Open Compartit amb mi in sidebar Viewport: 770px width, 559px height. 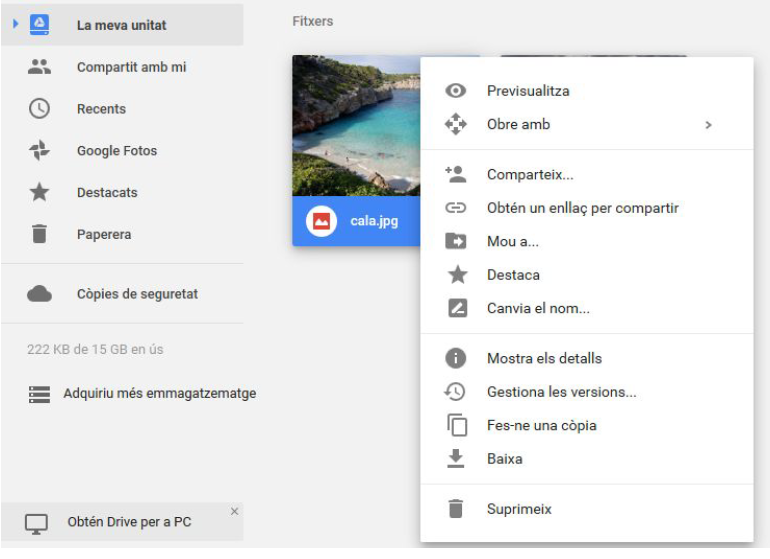point(131,67)
